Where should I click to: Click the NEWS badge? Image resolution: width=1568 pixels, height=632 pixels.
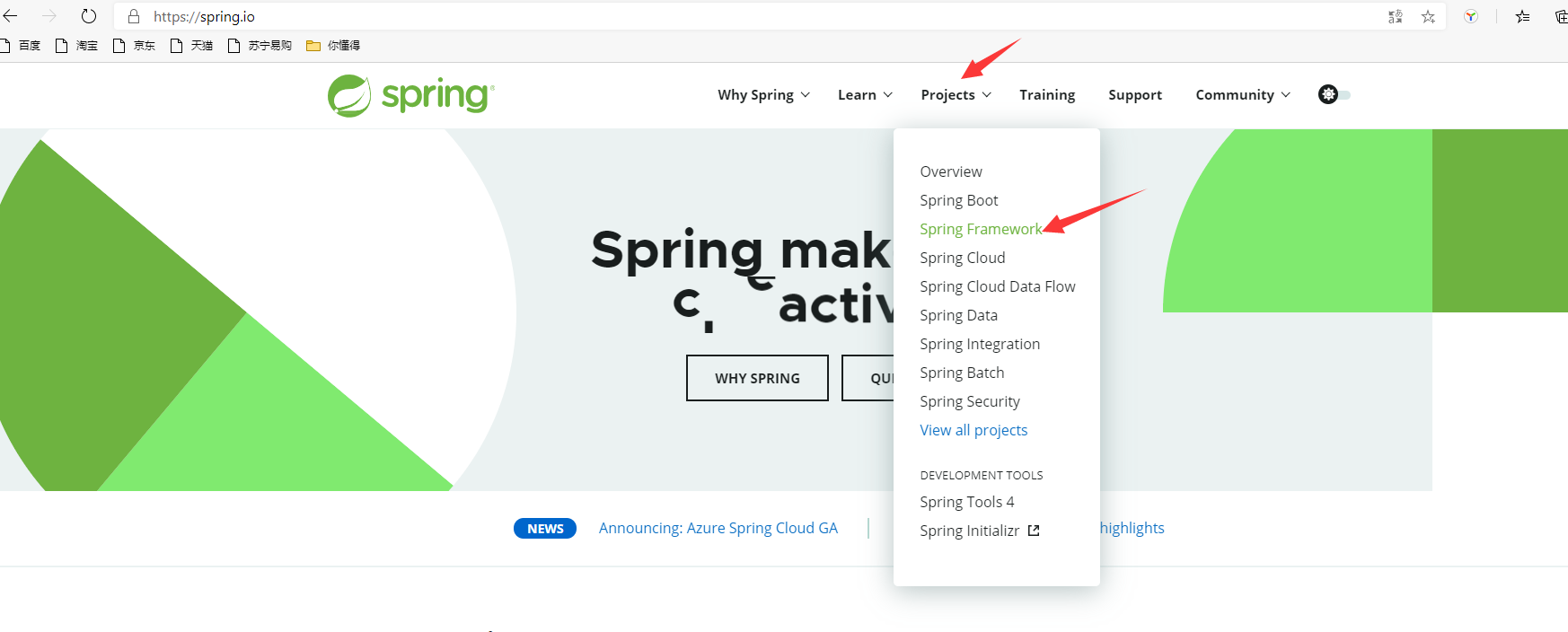(545, 528)
